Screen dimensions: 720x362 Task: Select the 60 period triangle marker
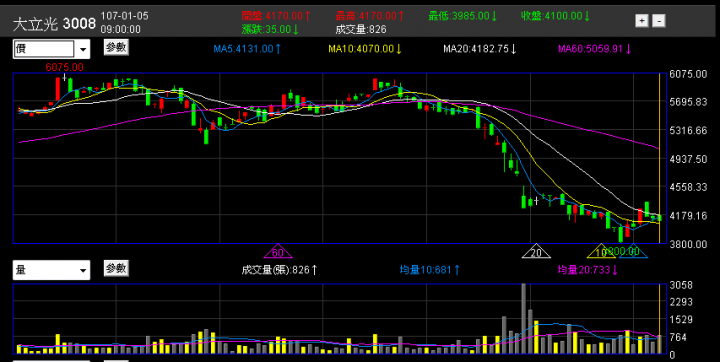(277, 252)
